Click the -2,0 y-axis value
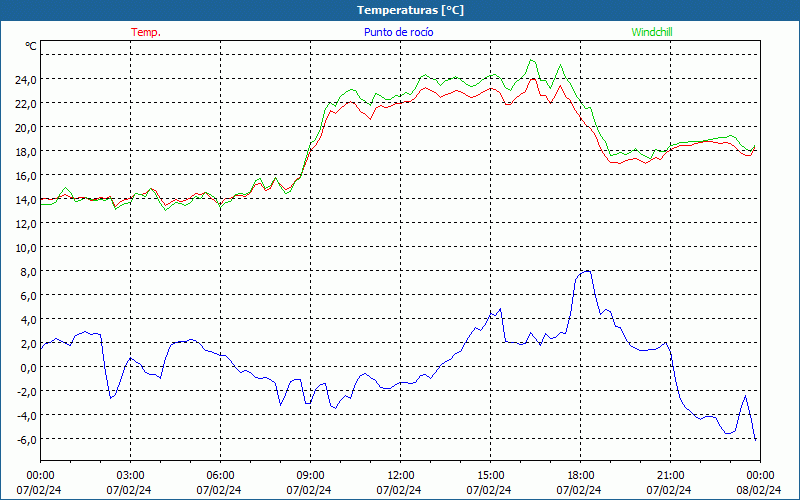Screen dimensions: 800x500 coord(27,391)
